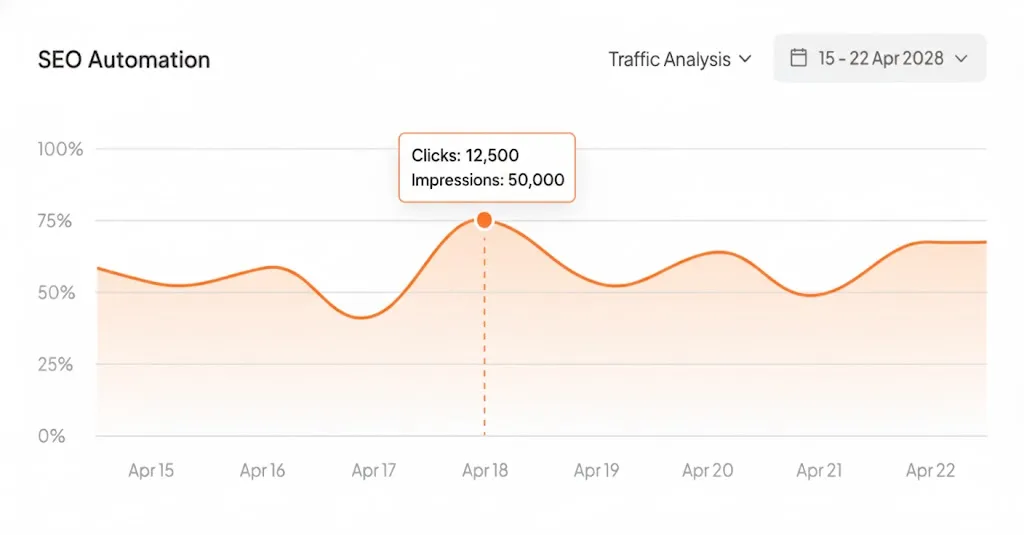This screenshot has width=1024, height=535.
Task: Click the SEO Automation title
Action: click(x=124, y=59)
